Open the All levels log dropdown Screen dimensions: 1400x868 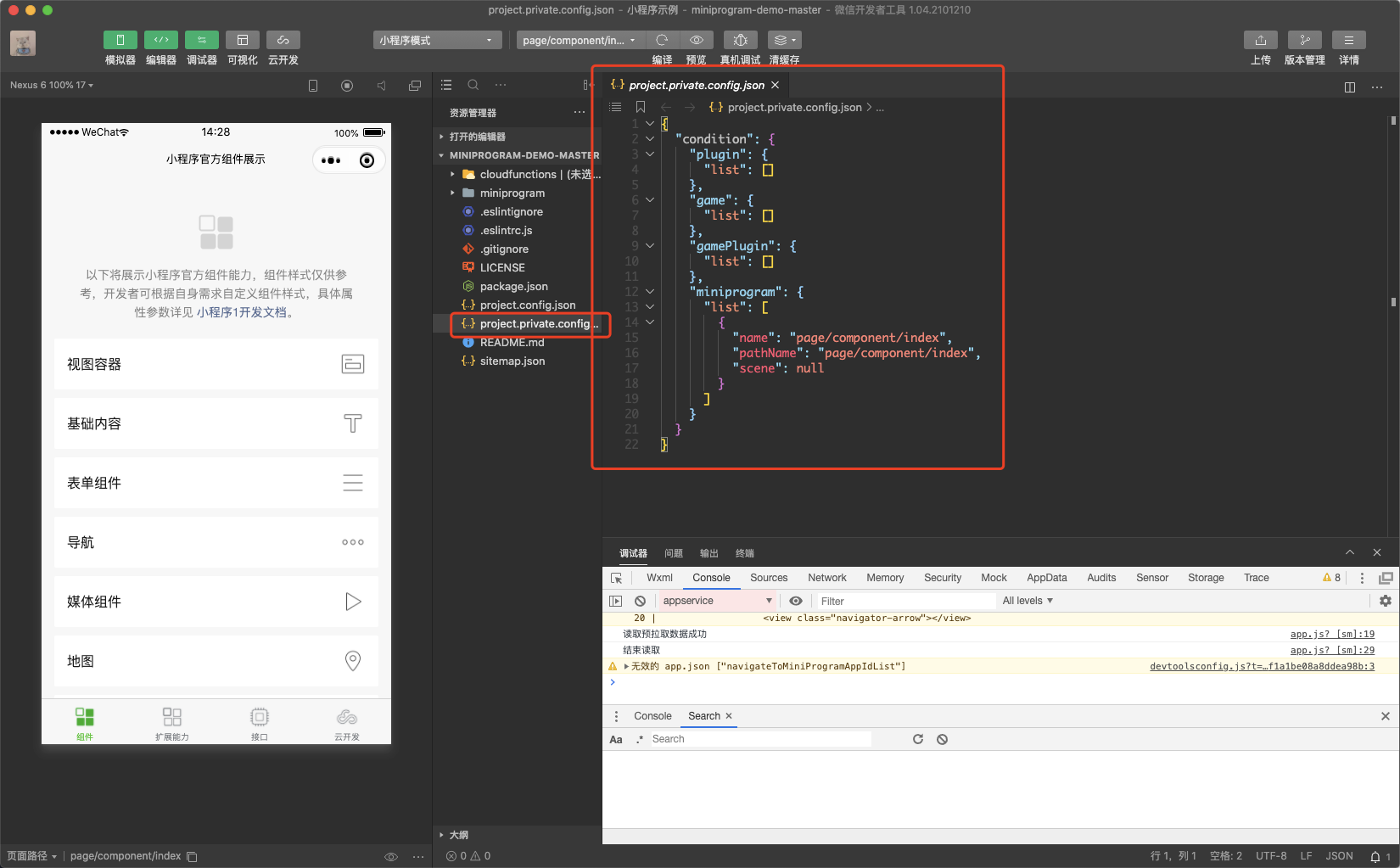[1028, 601]
